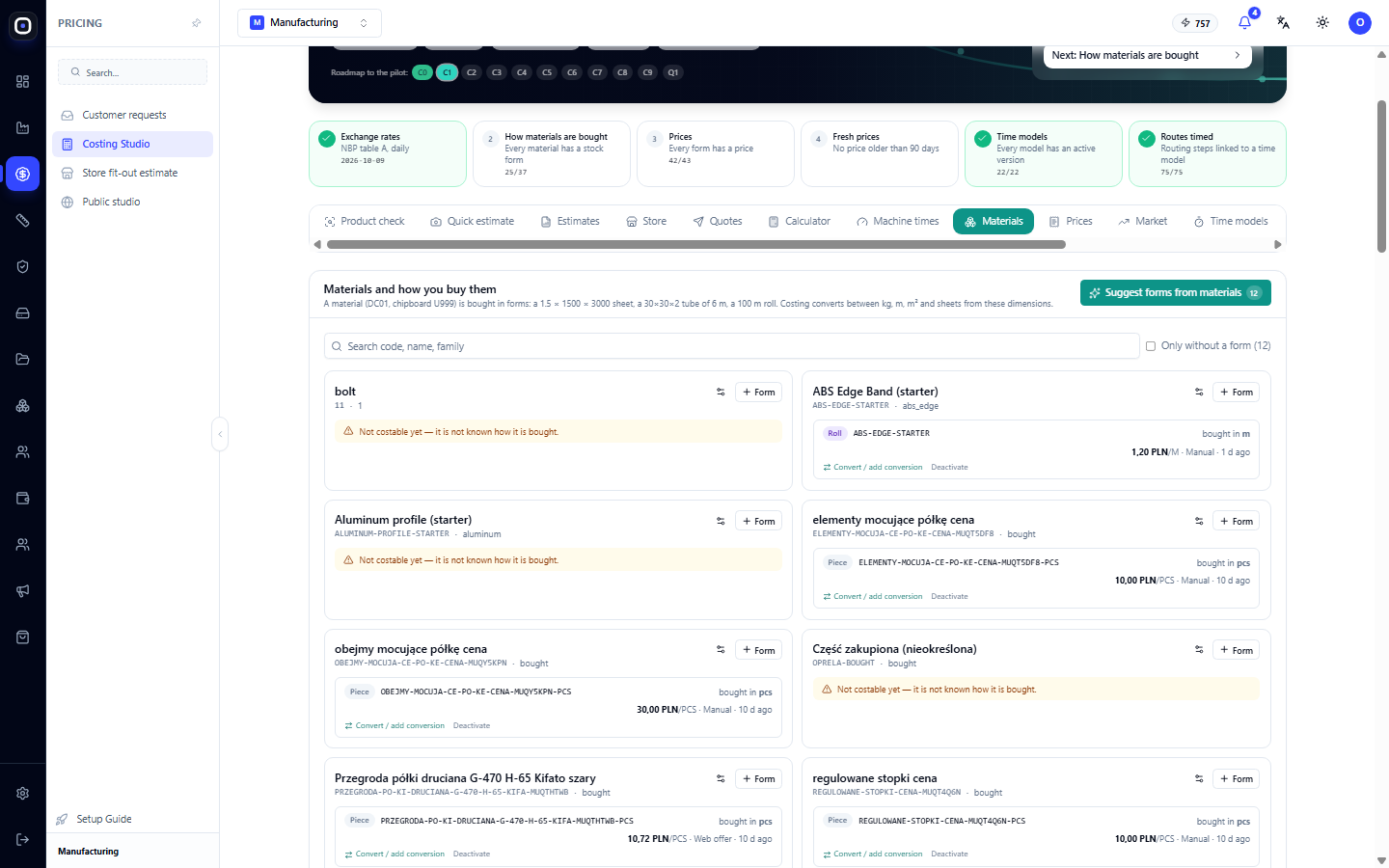Screen dimensions: 1389x868
Task: Select the pricing dollar icon in left rail
Action: 23,175
